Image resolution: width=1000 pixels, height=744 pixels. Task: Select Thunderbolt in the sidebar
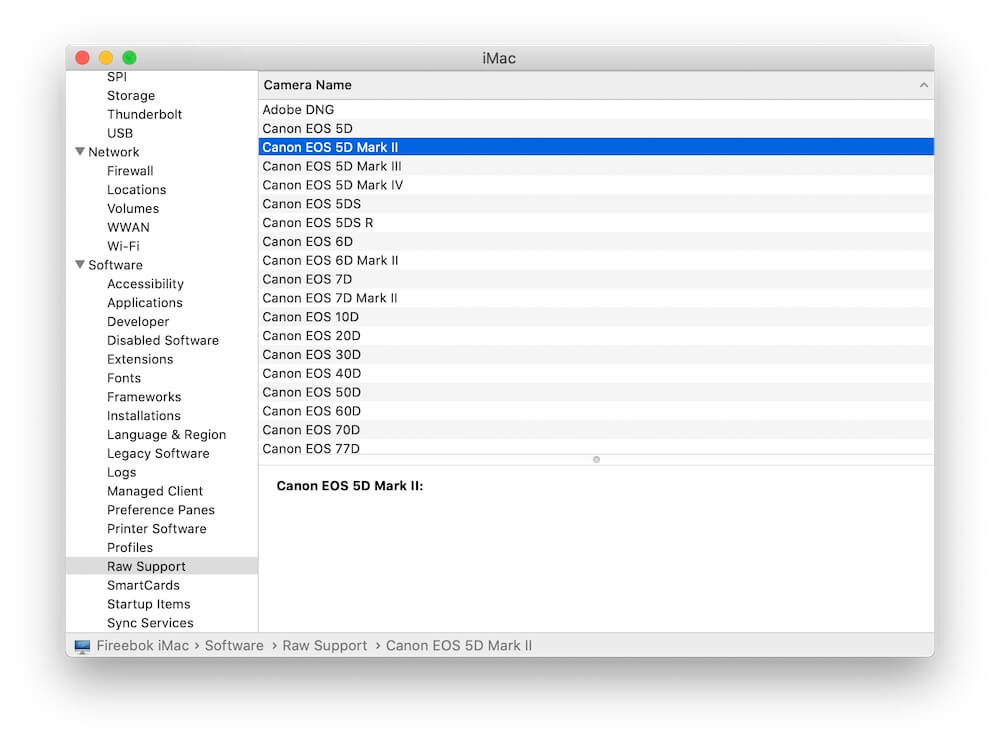point(144,114)
